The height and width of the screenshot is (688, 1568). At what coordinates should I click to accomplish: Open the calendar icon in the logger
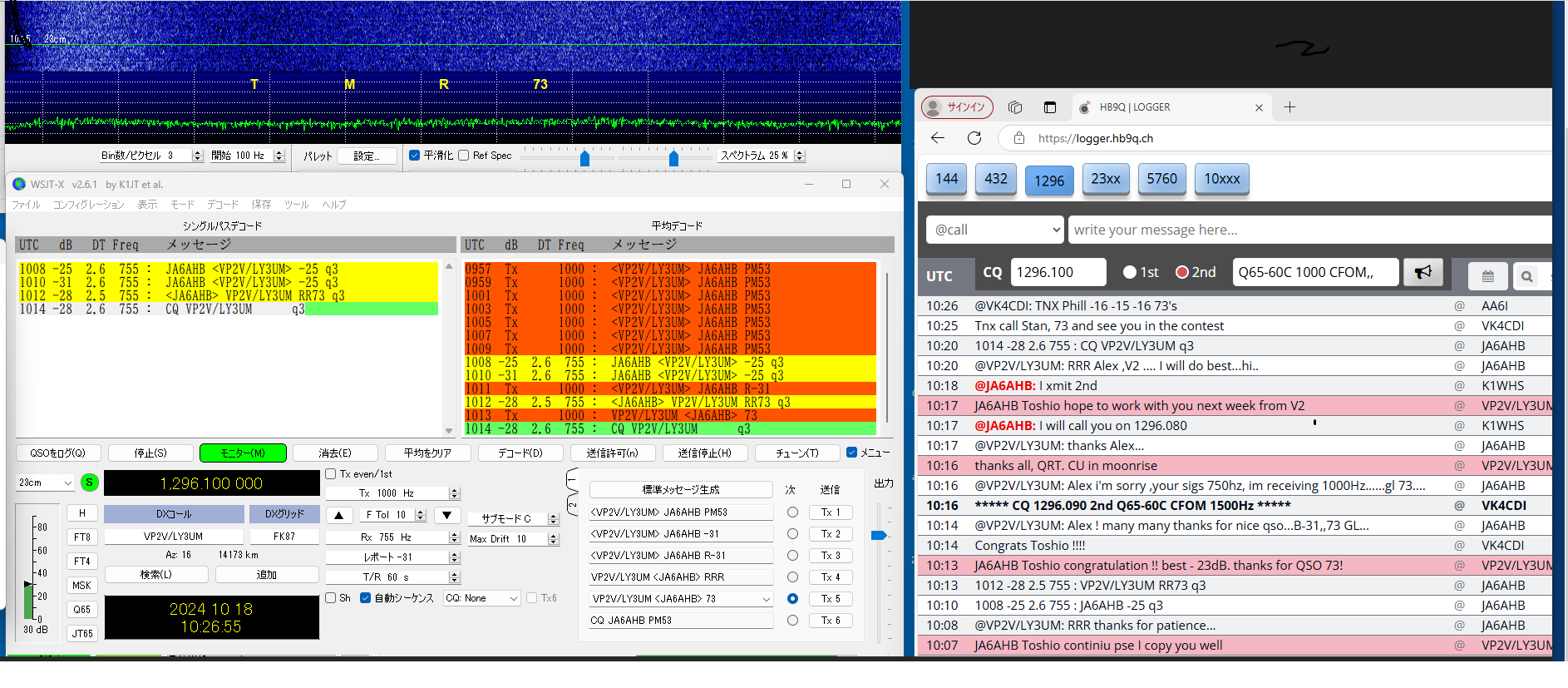1487,276
